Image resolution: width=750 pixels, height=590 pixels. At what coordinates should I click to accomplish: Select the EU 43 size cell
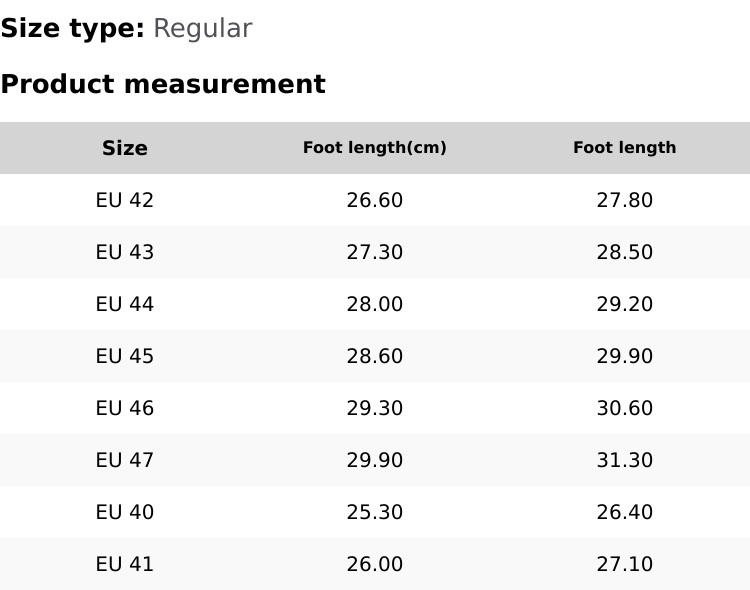click(x=125, y=252)
